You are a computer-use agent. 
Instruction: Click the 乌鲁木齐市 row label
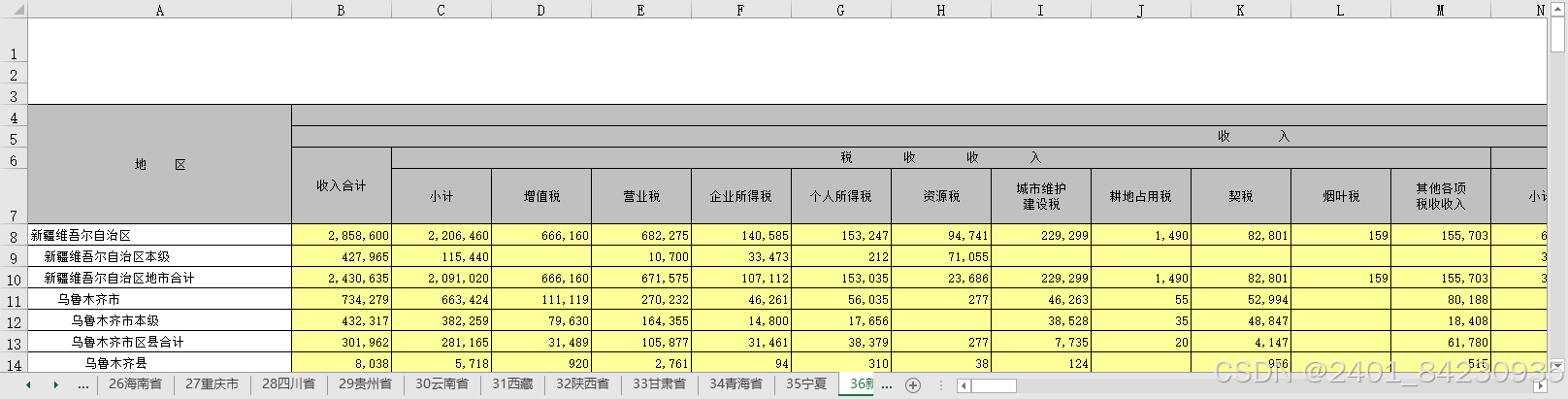click(159, 299)
